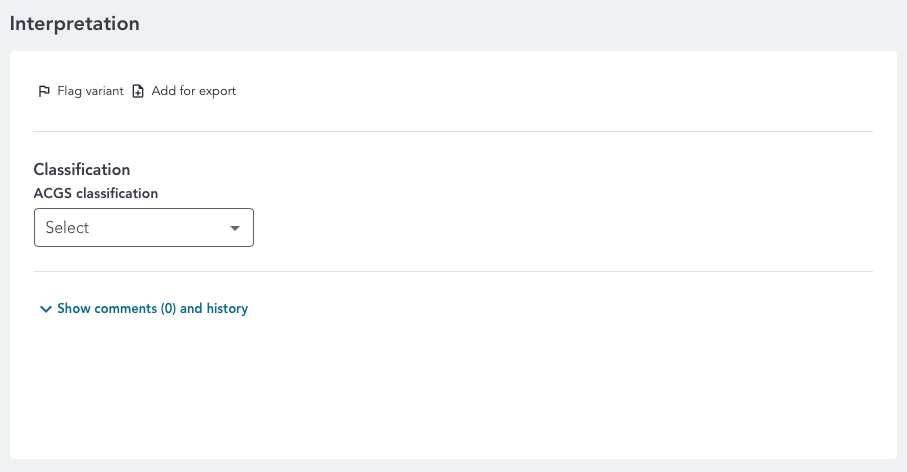Open the ACGS classification dropdown
The width and height of the screenshot is (907, 472).
[x=144, y=228]
